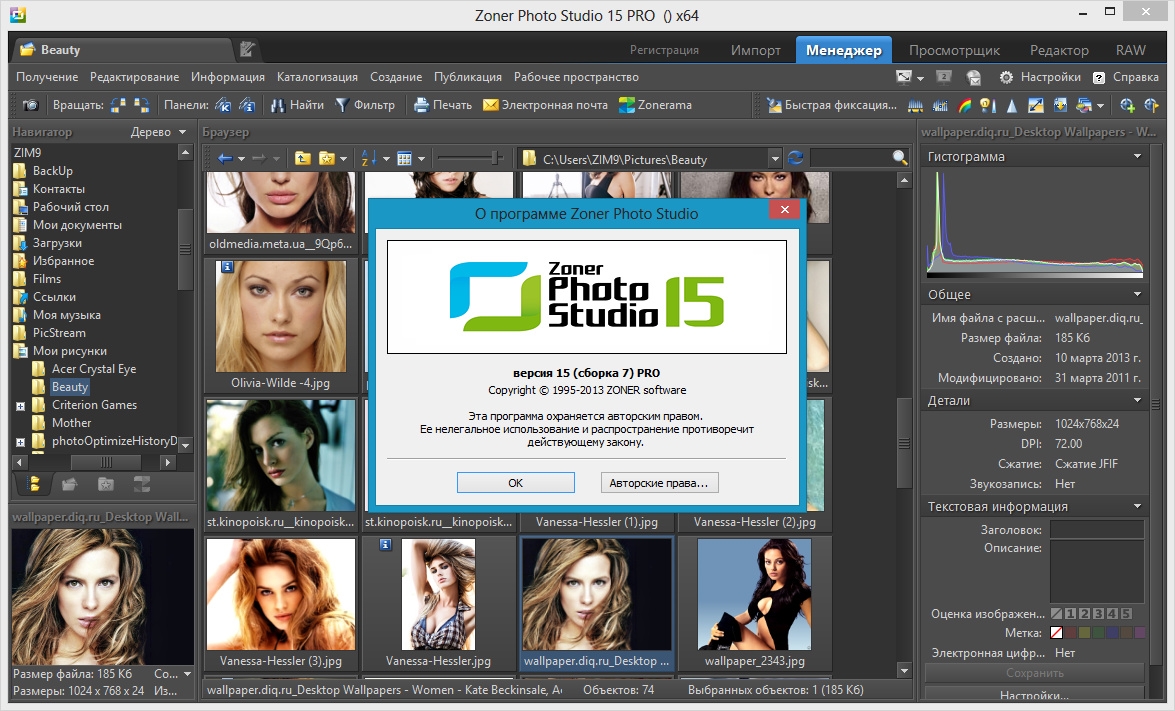Open Настройки settings with gear
The image size is (1175, 711).
click(x=1040, y=77)
